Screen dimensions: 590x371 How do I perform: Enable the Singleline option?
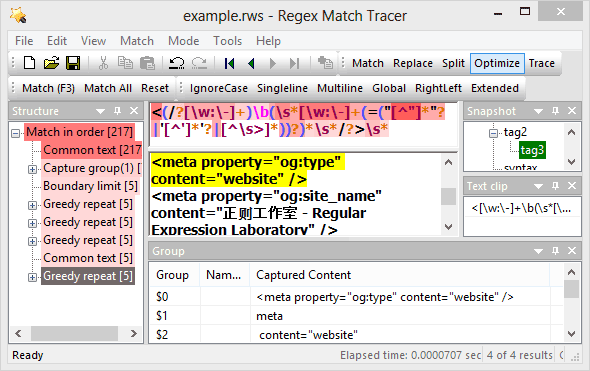pos(282,88)
